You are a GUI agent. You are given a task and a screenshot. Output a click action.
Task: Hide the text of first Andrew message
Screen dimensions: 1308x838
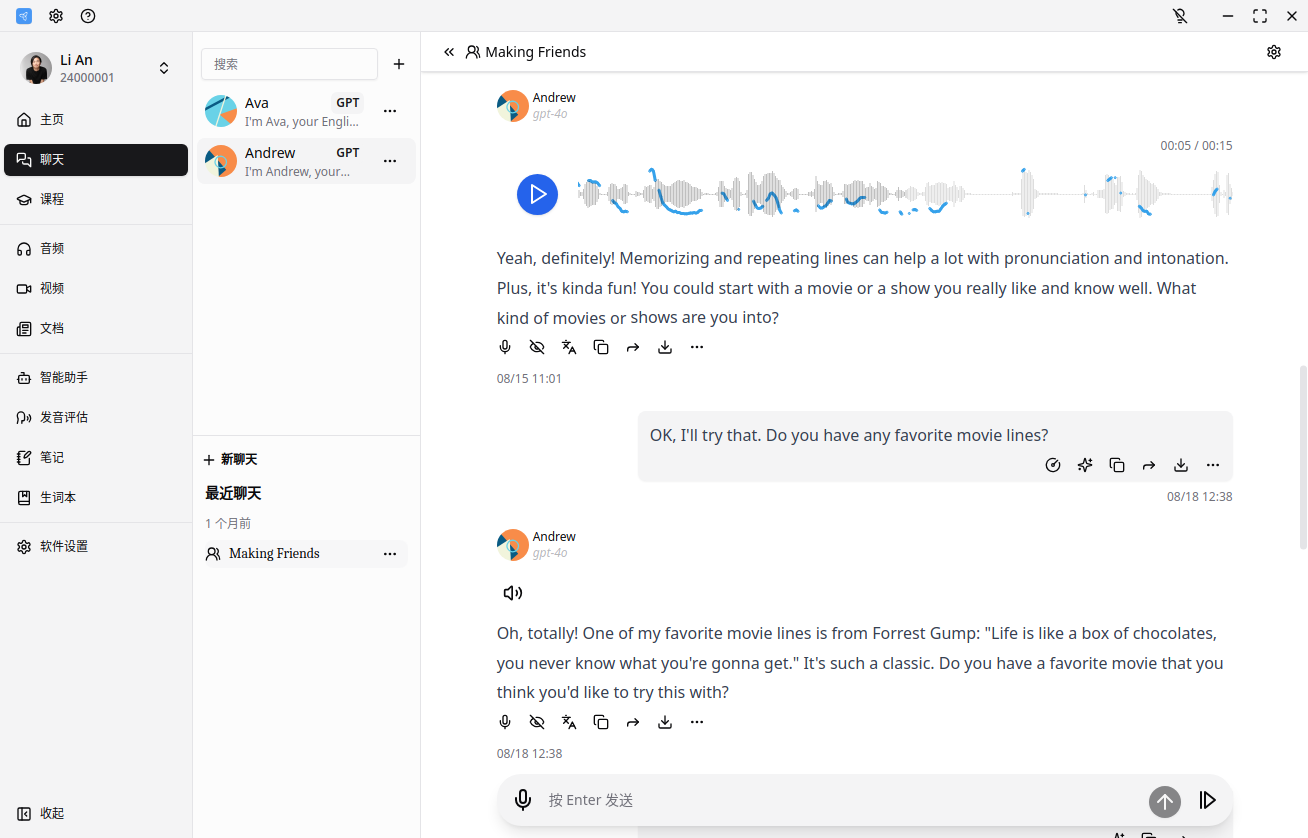(537, 347)
